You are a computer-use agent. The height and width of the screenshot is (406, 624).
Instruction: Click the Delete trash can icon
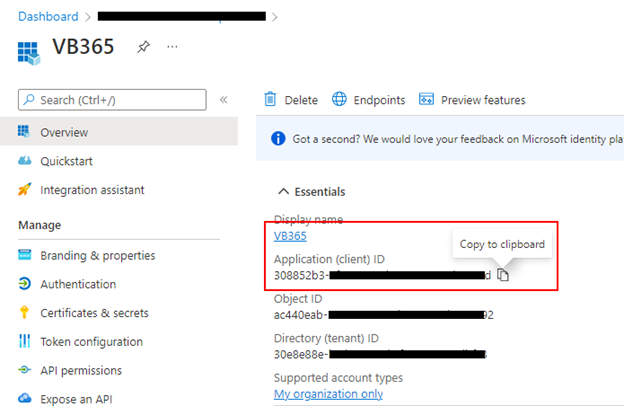(x=270, y=100)
